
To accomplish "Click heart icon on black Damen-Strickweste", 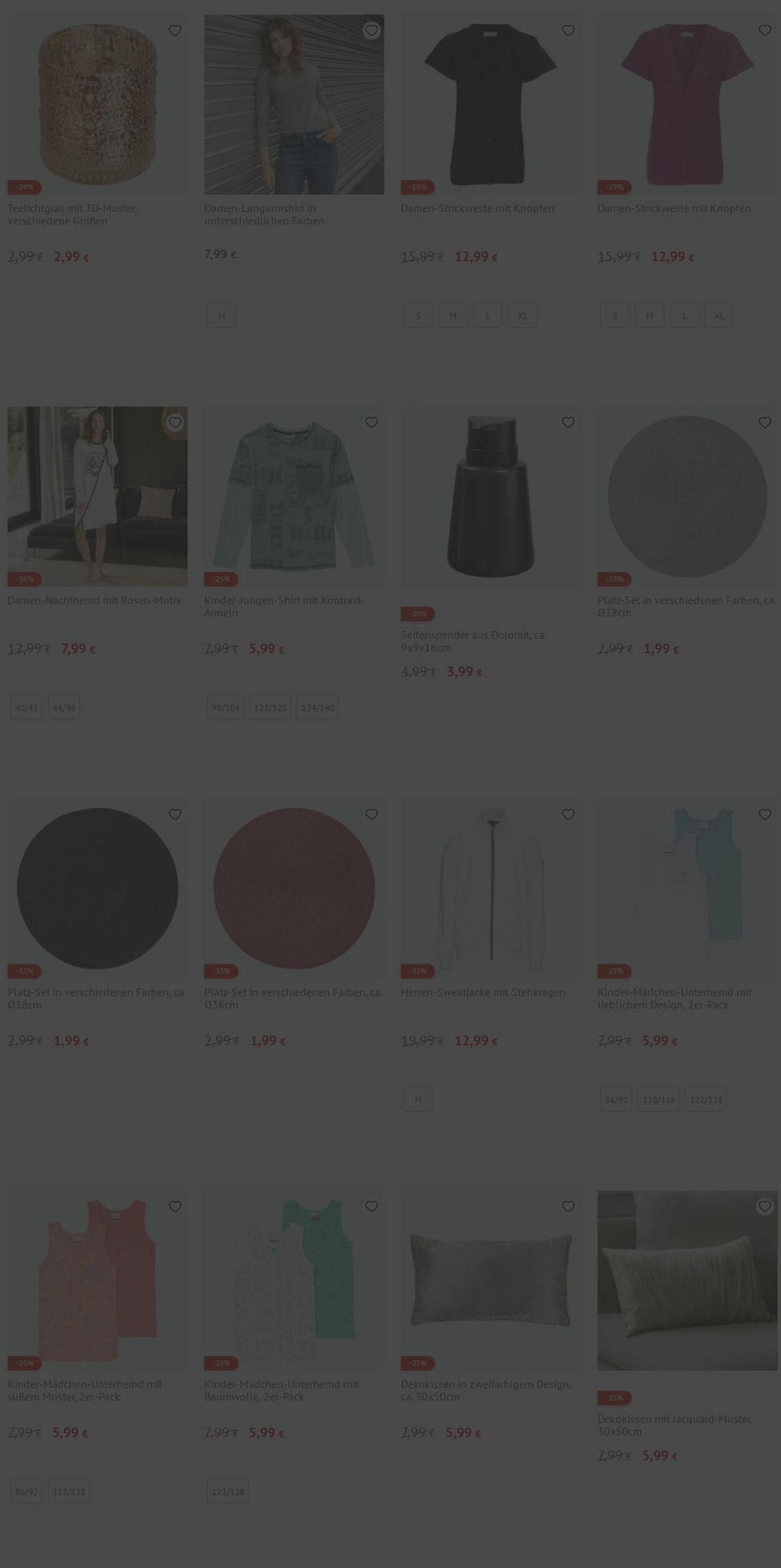I will tap(568, 31).
